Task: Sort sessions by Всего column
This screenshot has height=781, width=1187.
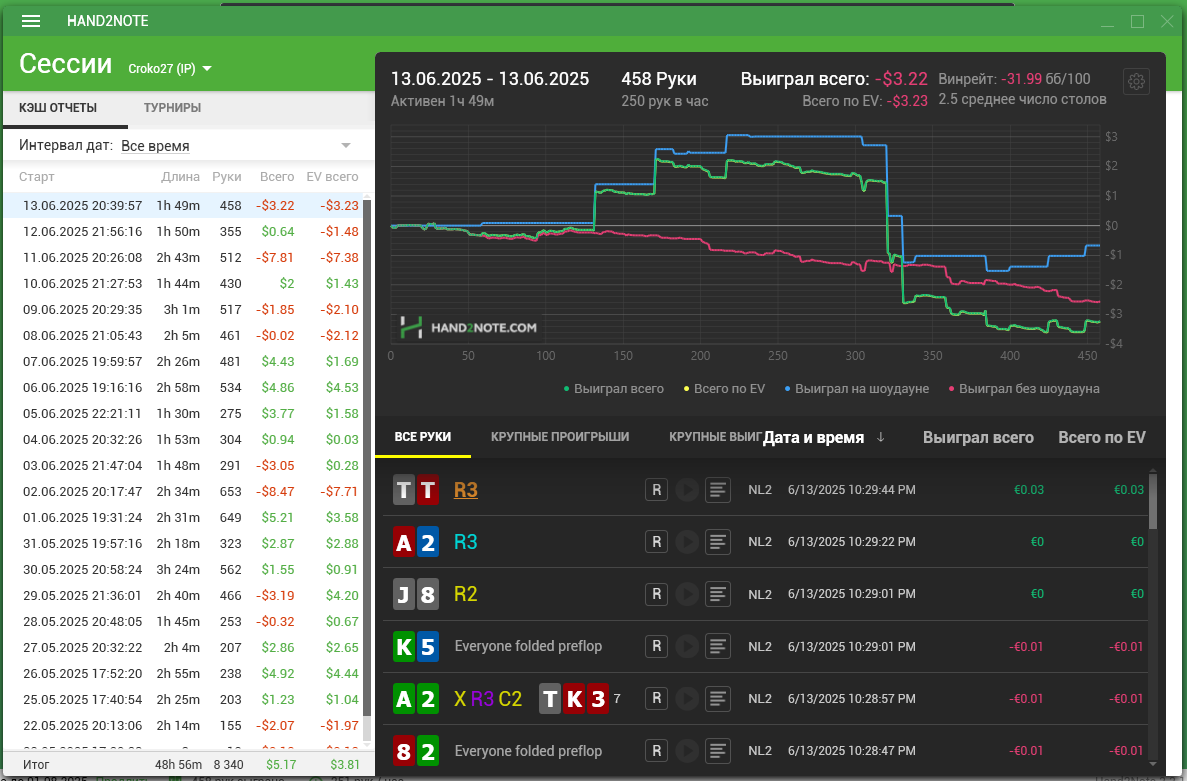Action: [x=277, y=176]
